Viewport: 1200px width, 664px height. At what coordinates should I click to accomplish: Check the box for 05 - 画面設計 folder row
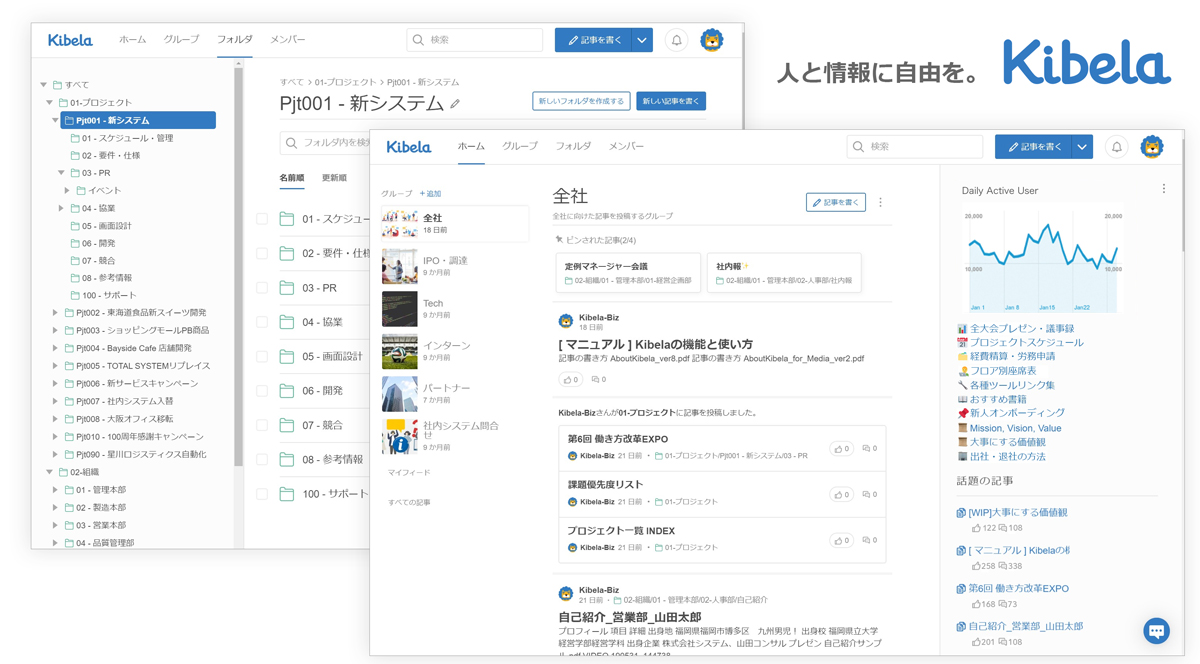coord(262,357)
